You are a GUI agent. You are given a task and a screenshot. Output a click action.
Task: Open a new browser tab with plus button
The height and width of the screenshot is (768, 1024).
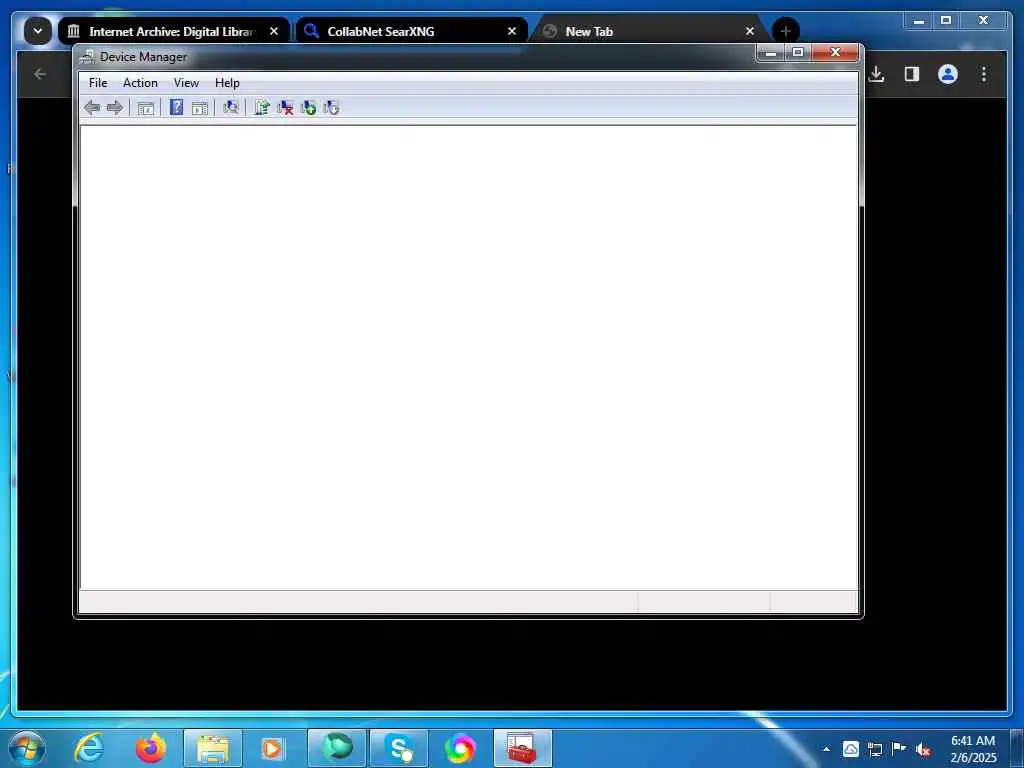786,31
